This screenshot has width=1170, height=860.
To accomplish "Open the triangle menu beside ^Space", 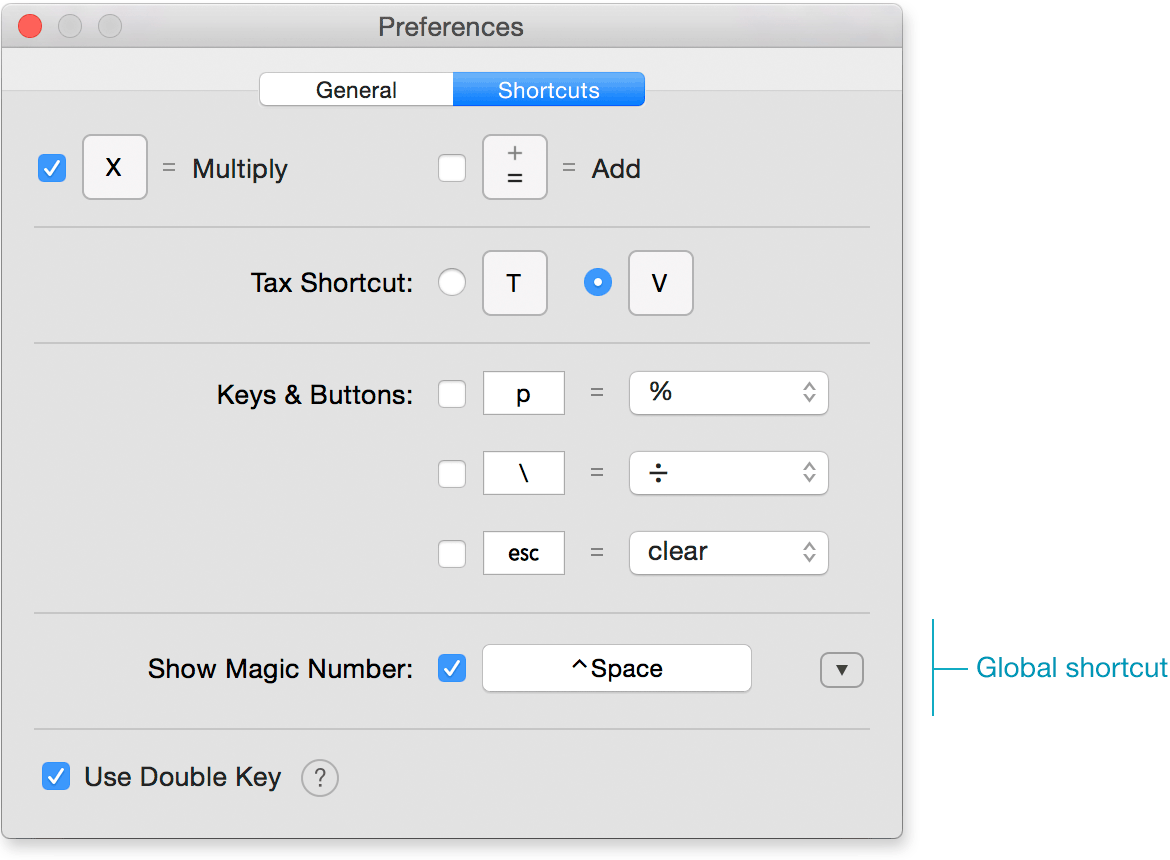I will click(x=842, y=670).
